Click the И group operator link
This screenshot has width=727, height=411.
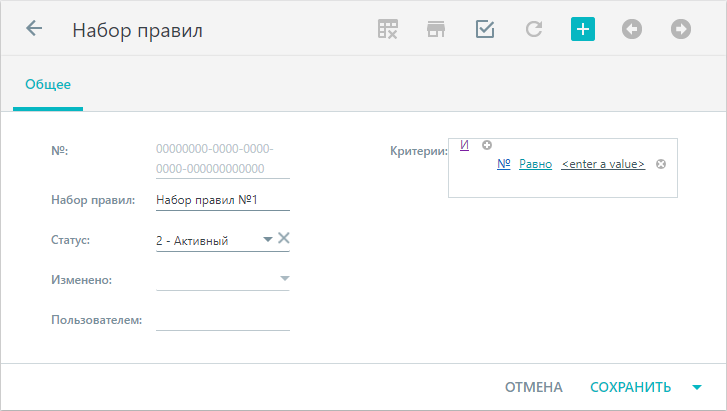click(465, 145)
